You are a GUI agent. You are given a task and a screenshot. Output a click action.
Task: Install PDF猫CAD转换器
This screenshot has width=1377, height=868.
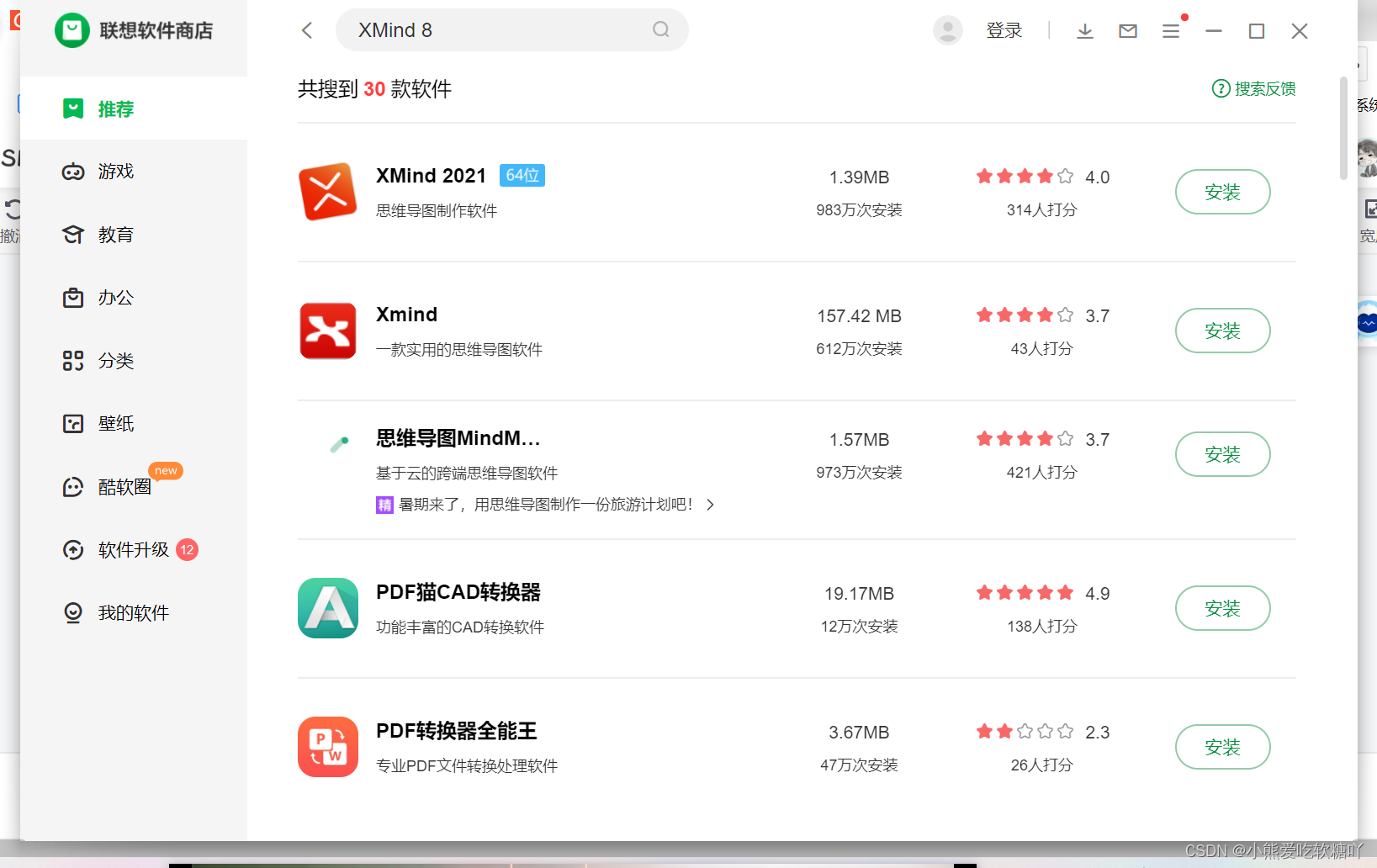(1222, 608)
